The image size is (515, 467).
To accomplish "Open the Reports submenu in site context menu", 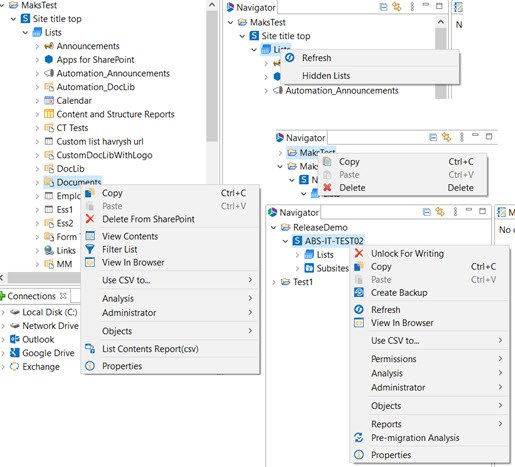I will point(430,424).
